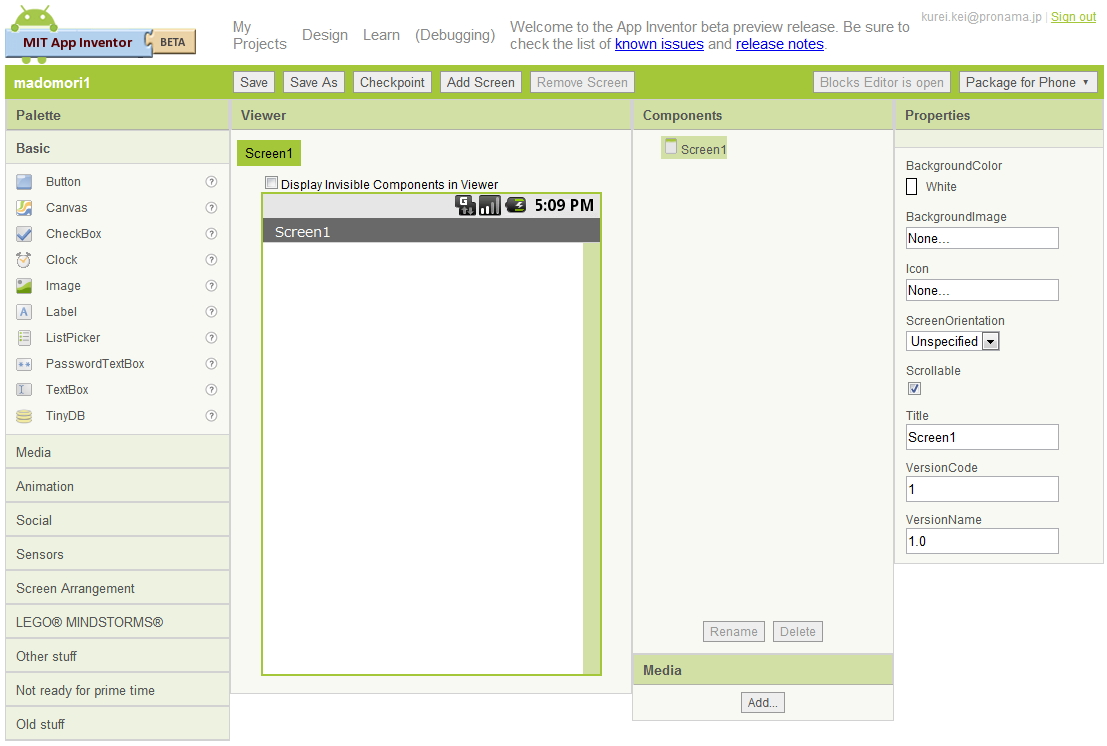Click the Delete component button
This screenshot has width=1107, height=746.
[x=798, y=632]
